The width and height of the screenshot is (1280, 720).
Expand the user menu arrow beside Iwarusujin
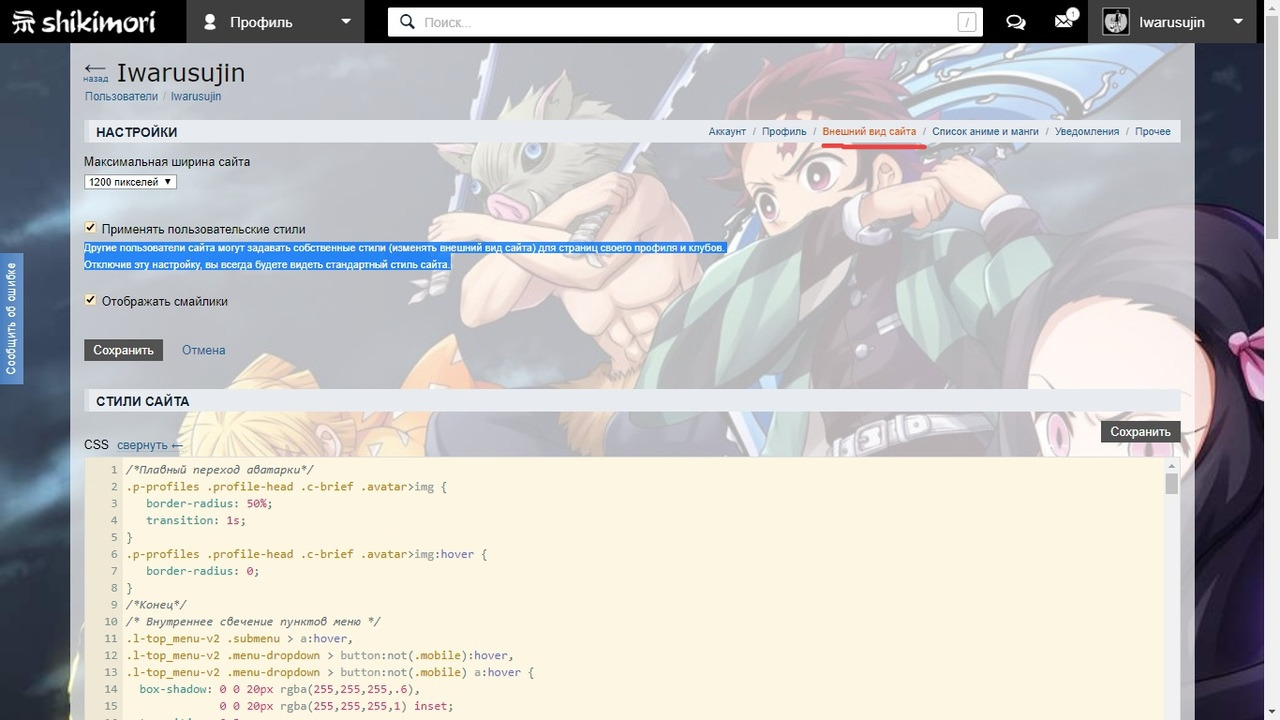click(1238, 22)
